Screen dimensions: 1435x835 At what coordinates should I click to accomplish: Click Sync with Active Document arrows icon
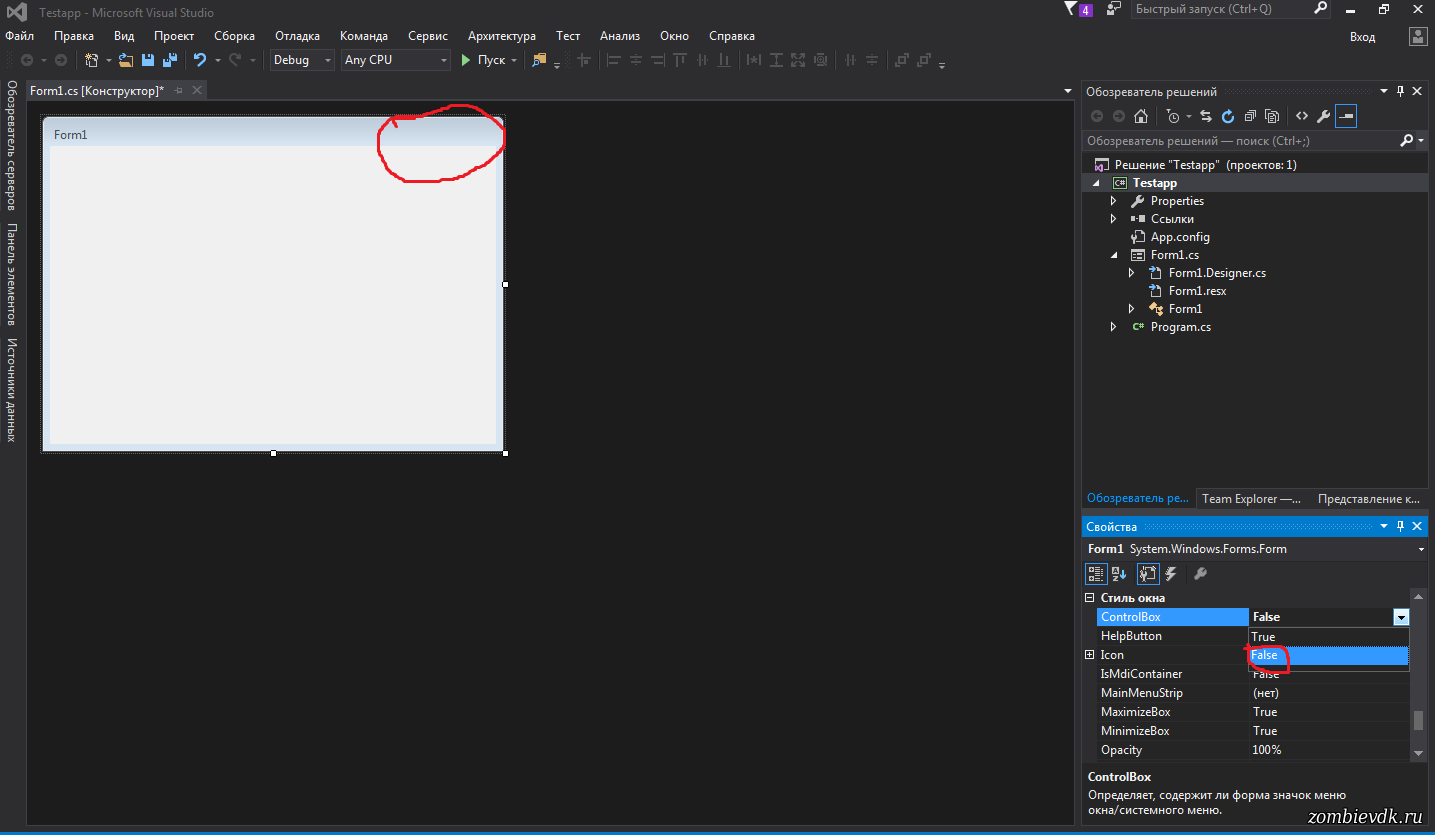click(x=1206, y=116)
